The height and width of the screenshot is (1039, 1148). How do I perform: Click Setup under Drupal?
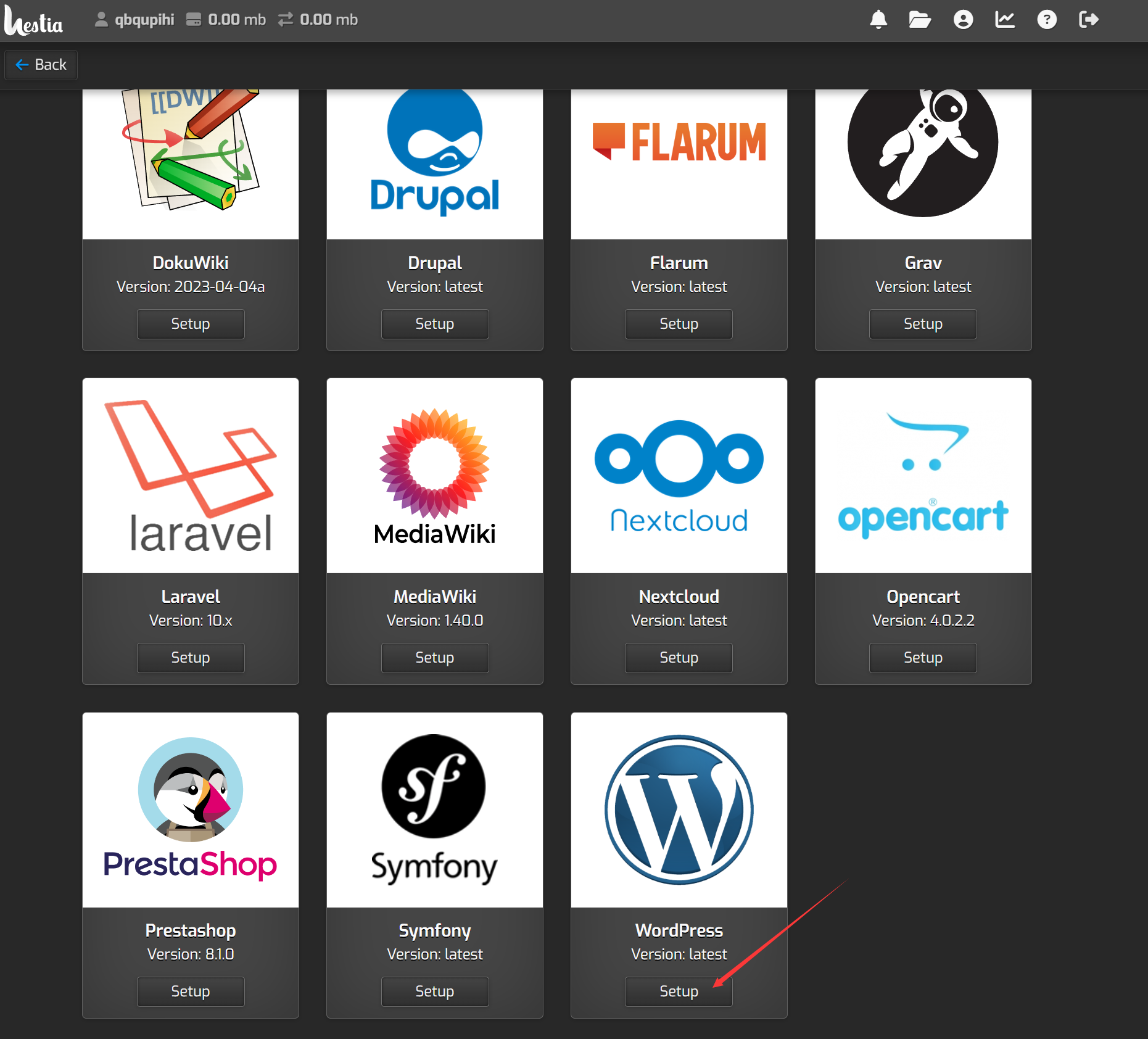435,324
